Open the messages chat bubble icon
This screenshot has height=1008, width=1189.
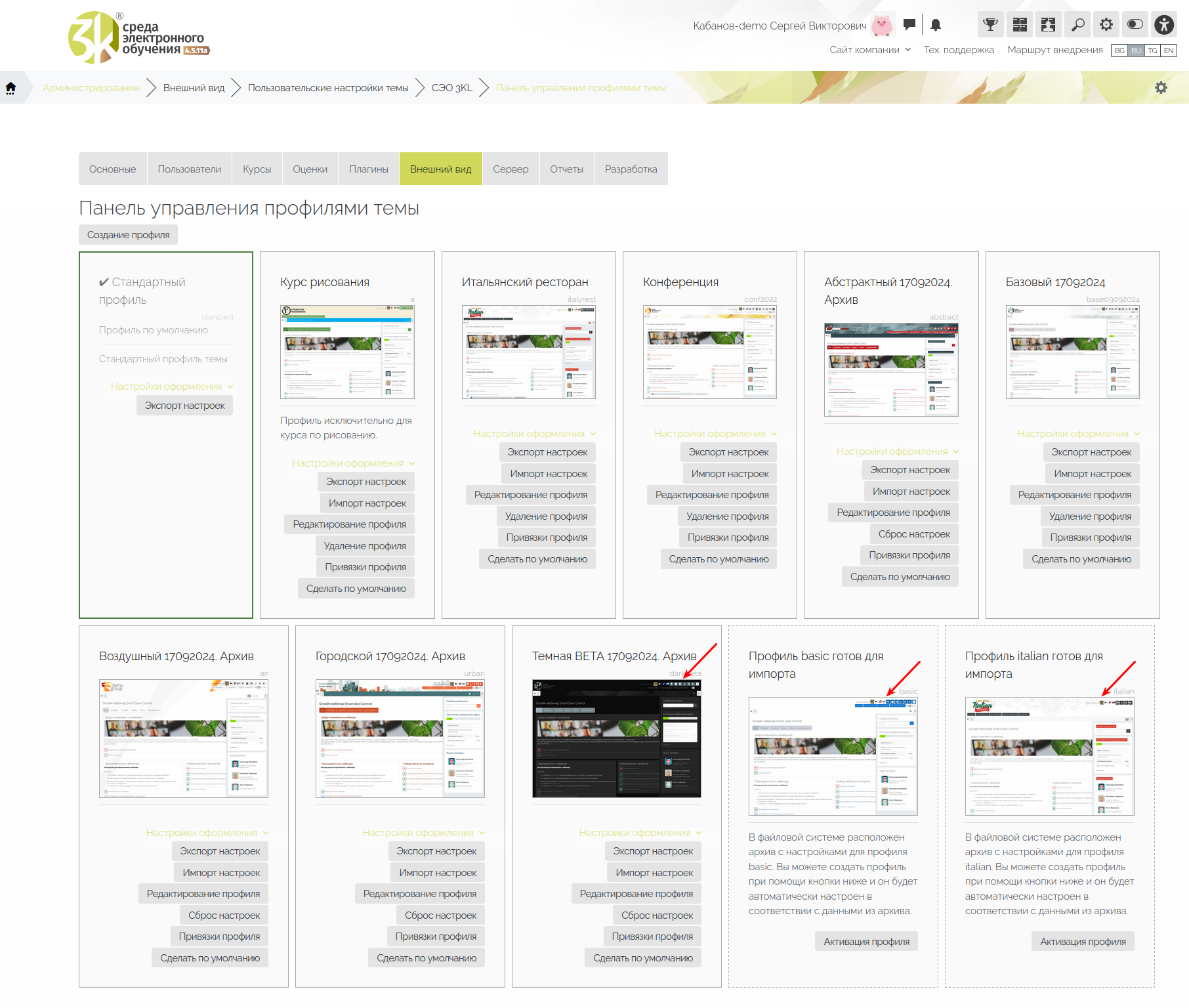click(909, 25)
